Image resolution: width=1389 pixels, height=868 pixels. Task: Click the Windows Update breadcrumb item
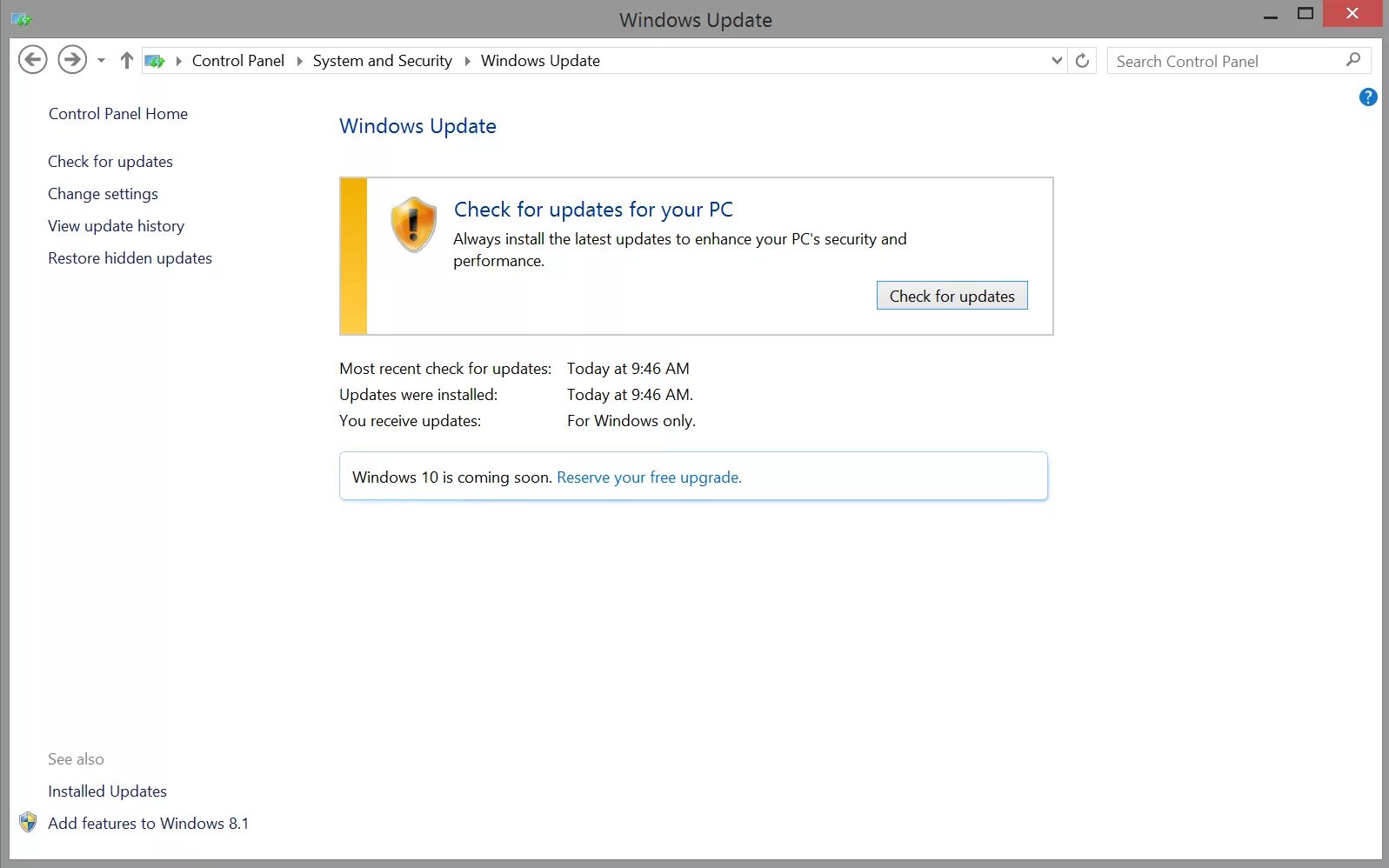tap(540, 61)
